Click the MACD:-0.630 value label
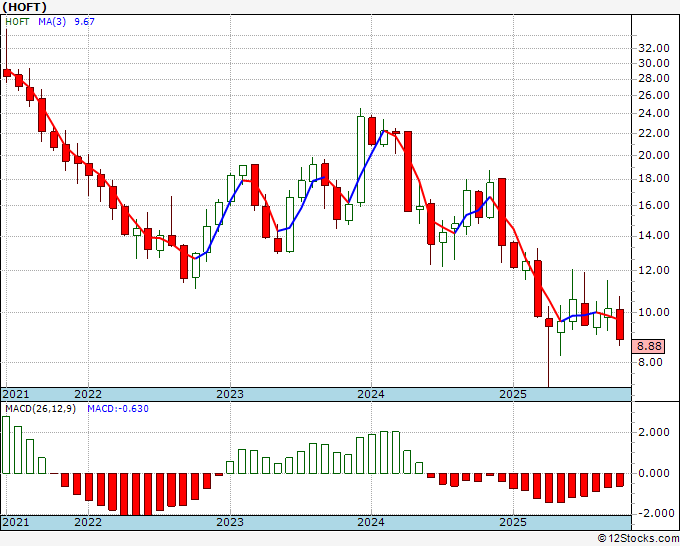Image resolution: width=680 pixels, height=546 pixels. [118, 409]
